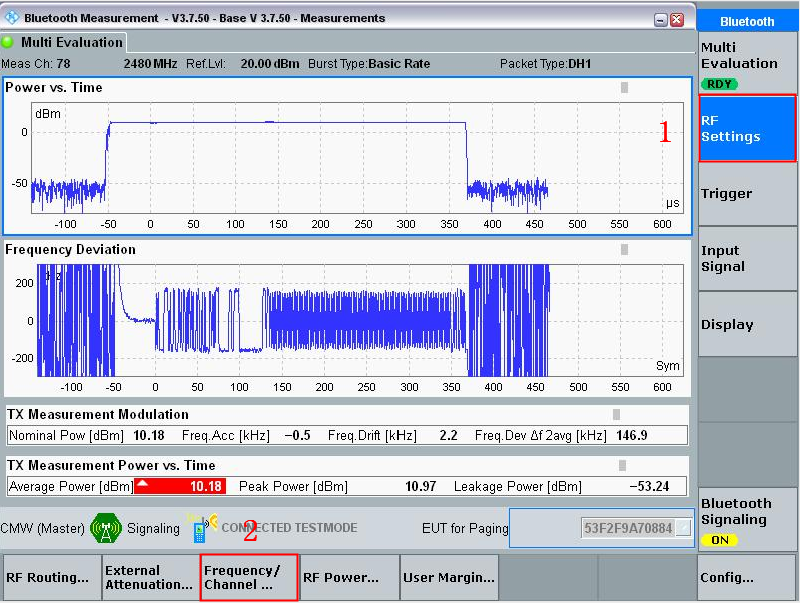This screenshot has height=603, width=800.
Task: Toggle Multi Evaluation RDY softkey
Action: pos(747,63)
